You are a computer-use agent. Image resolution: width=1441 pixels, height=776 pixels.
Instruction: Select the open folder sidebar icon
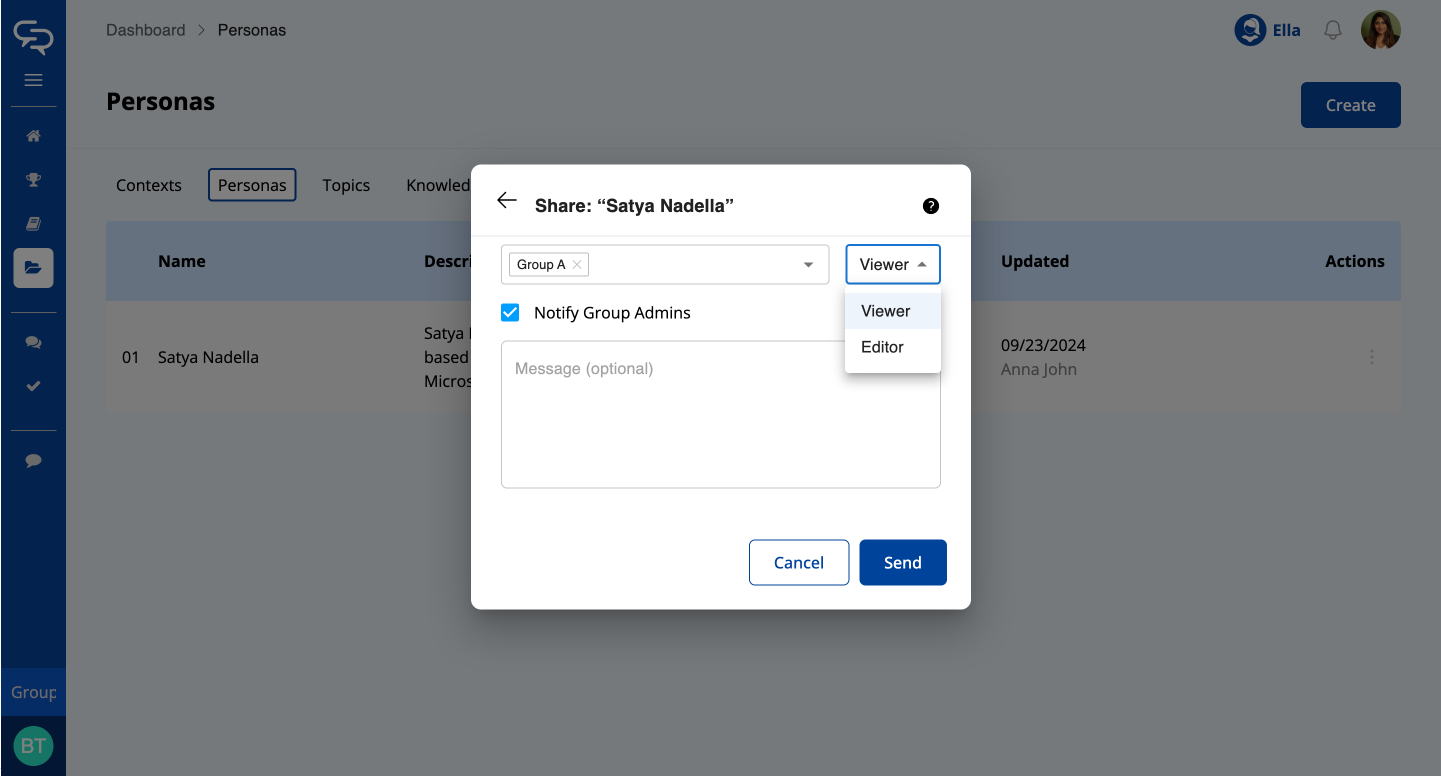[33, 268]
